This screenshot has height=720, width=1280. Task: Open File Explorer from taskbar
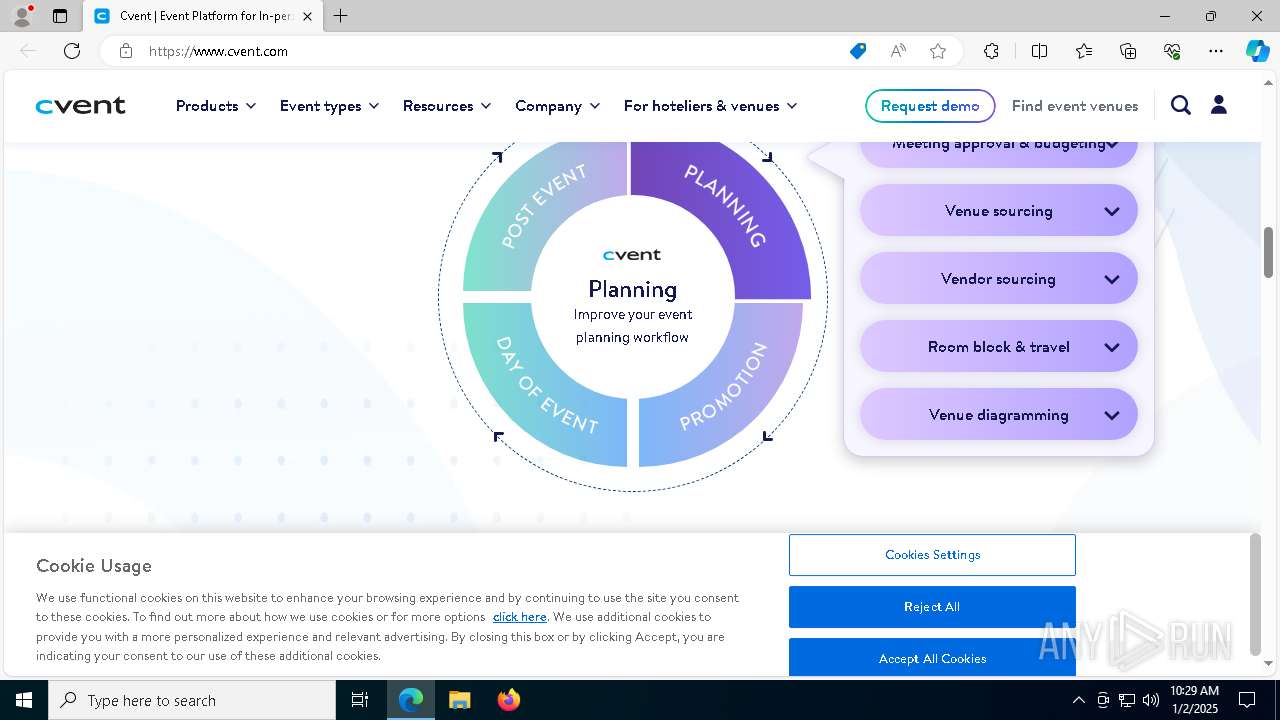click(x=459, y=700)
